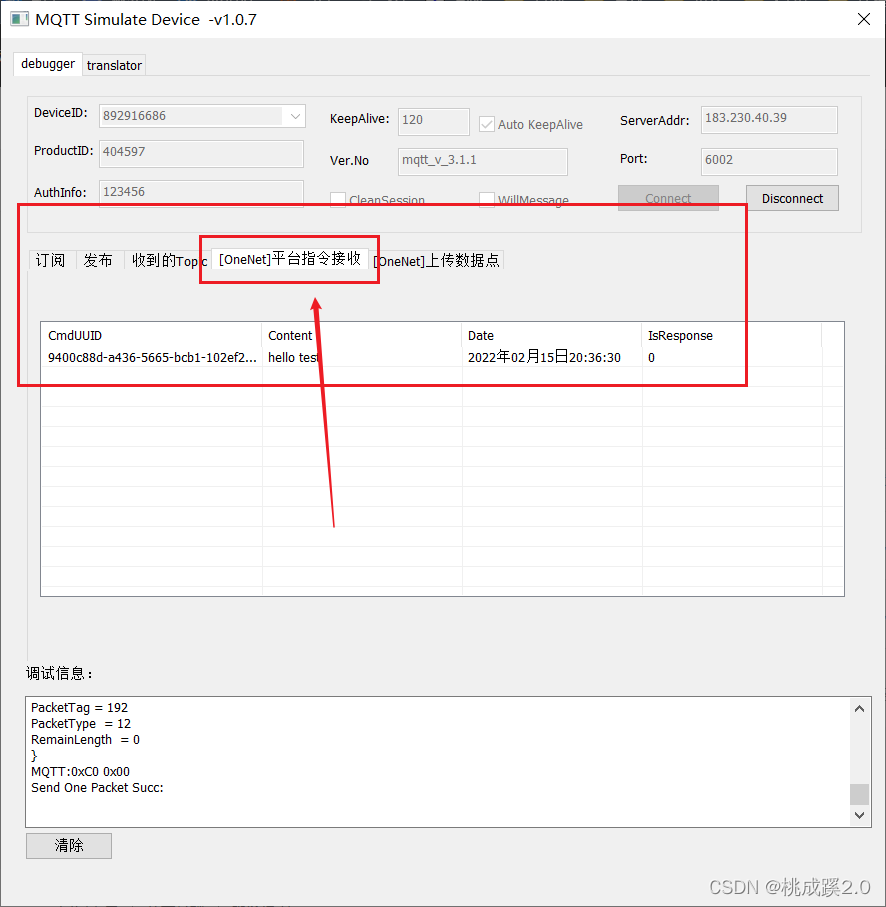Click the 'Send One Packet Succ:' log line
The width and height of the screenshot is (886, 907).
[97, 788]
